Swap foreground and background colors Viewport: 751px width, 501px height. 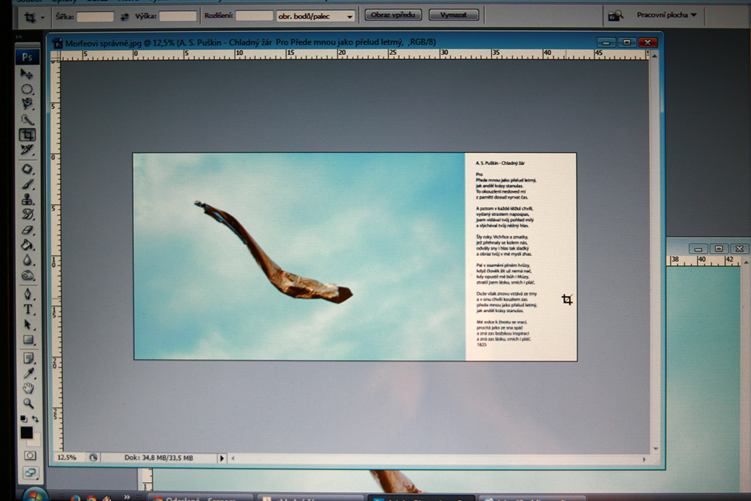coord(35,419)
